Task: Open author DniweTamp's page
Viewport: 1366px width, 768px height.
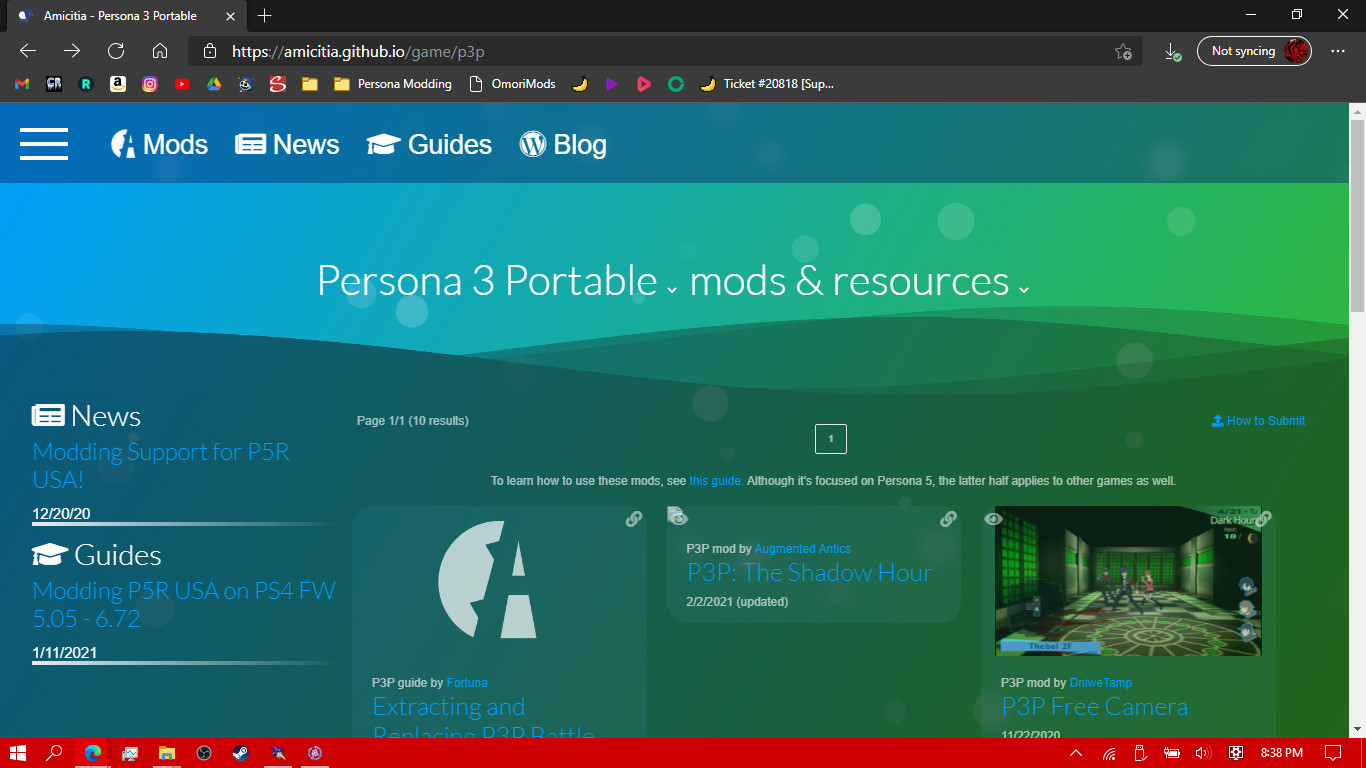Action: (x=1101, y=683)
